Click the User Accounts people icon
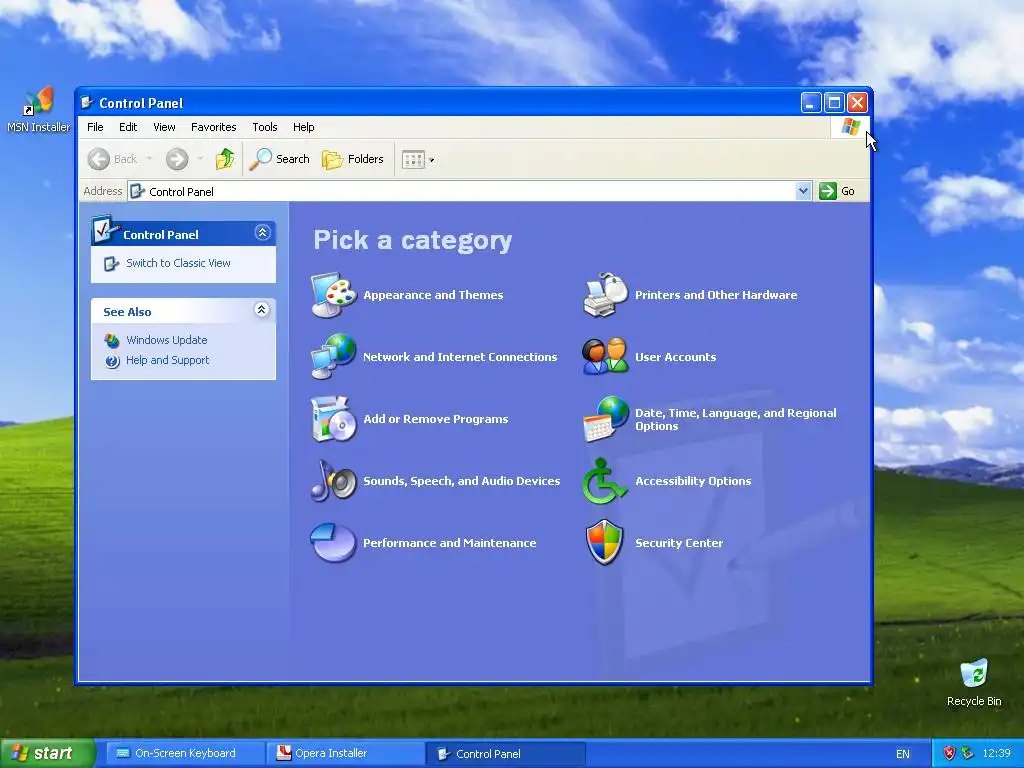Image resolution: width=1024 pixels, height=768 pixels. tap(605, 357)
